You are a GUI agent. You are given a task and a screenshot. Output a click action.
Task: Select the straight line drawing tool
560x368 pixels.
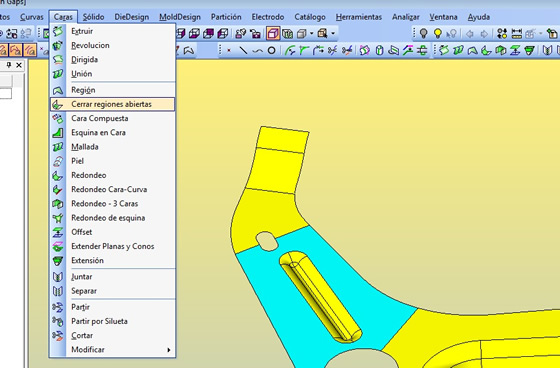click(x=243, y=50)
